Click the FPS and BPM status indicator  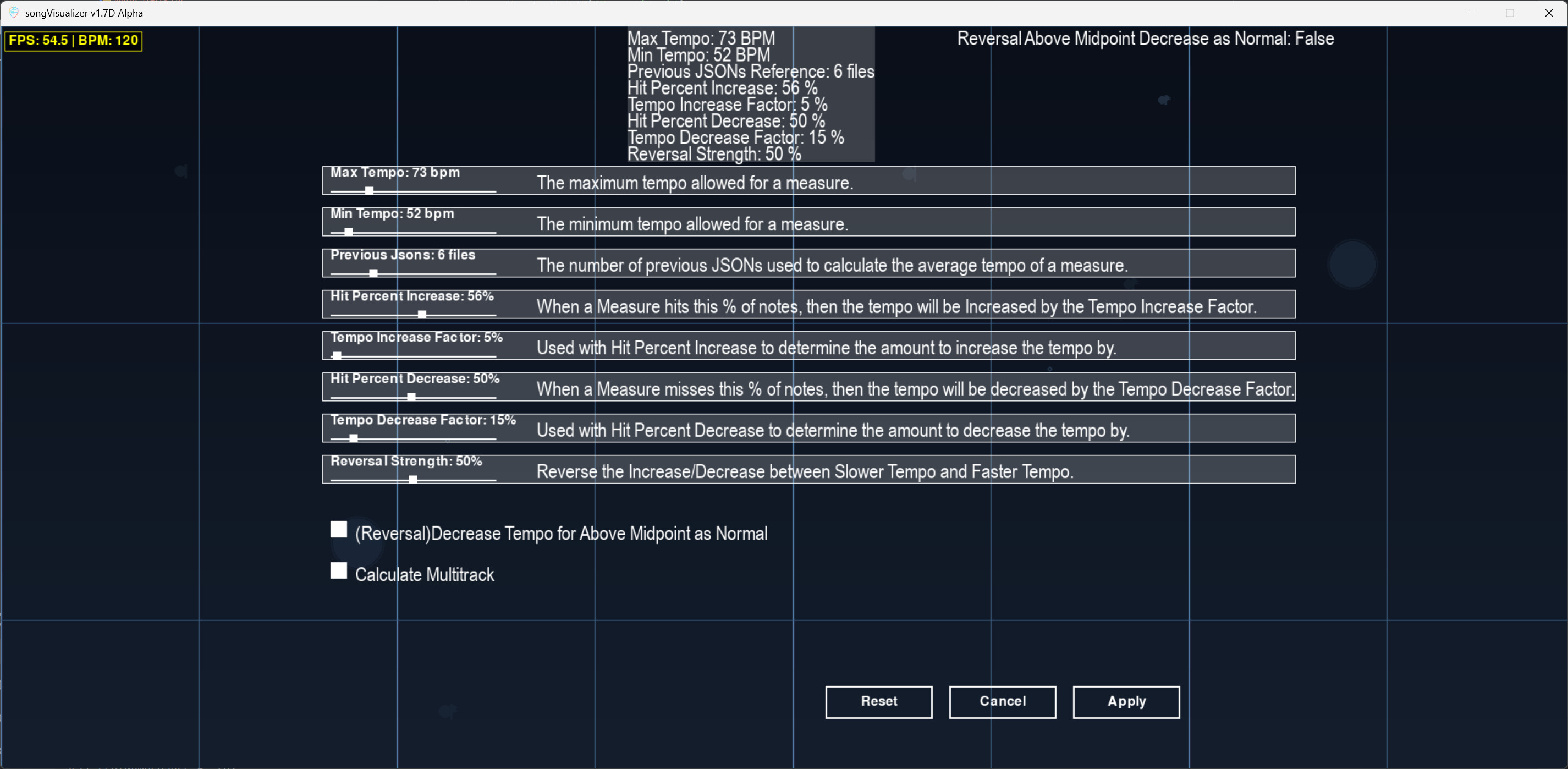click(73, 41)
